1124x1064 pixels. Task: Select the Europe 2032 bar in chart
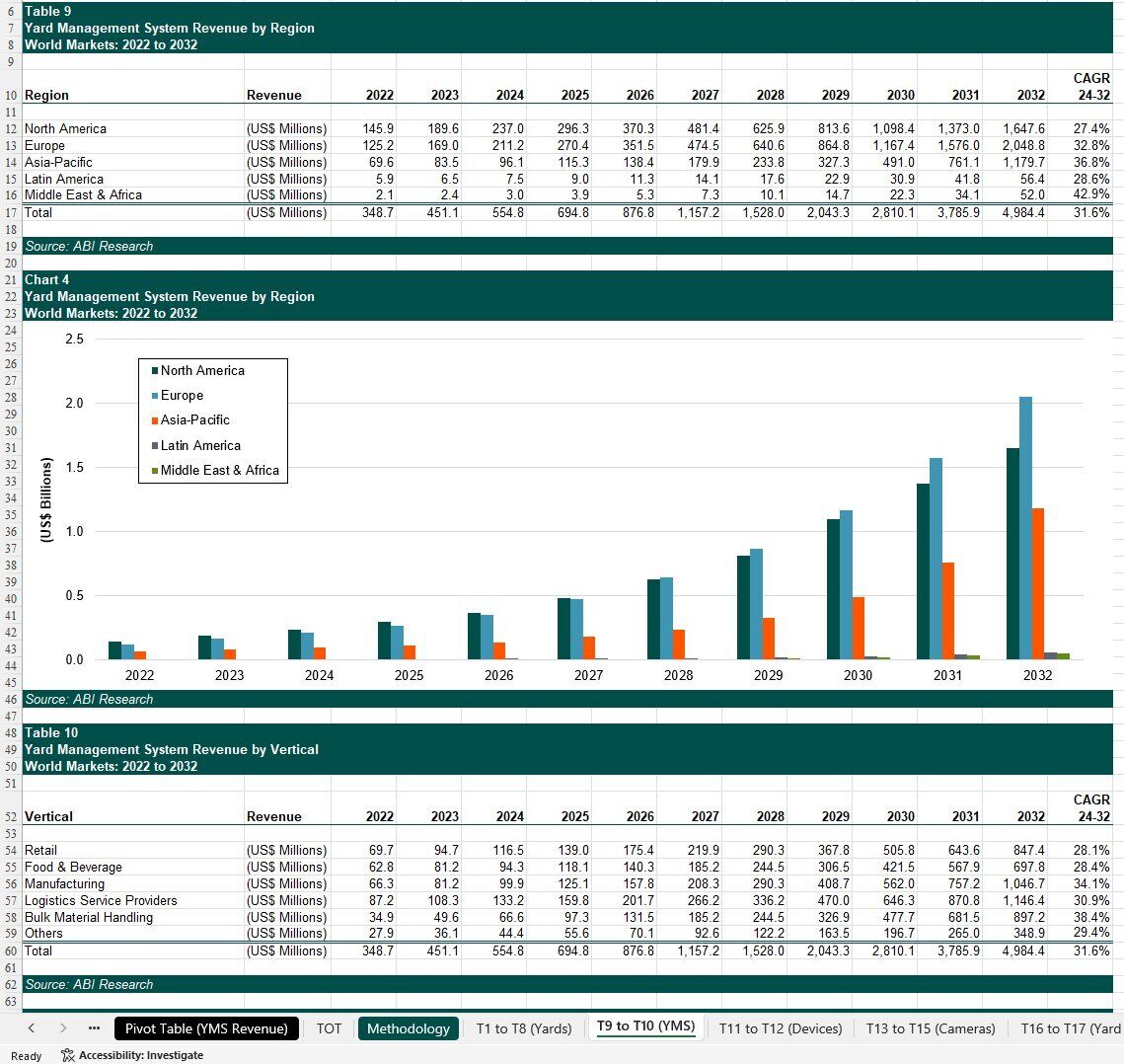pyautogui.click(x=1025, y=528)
